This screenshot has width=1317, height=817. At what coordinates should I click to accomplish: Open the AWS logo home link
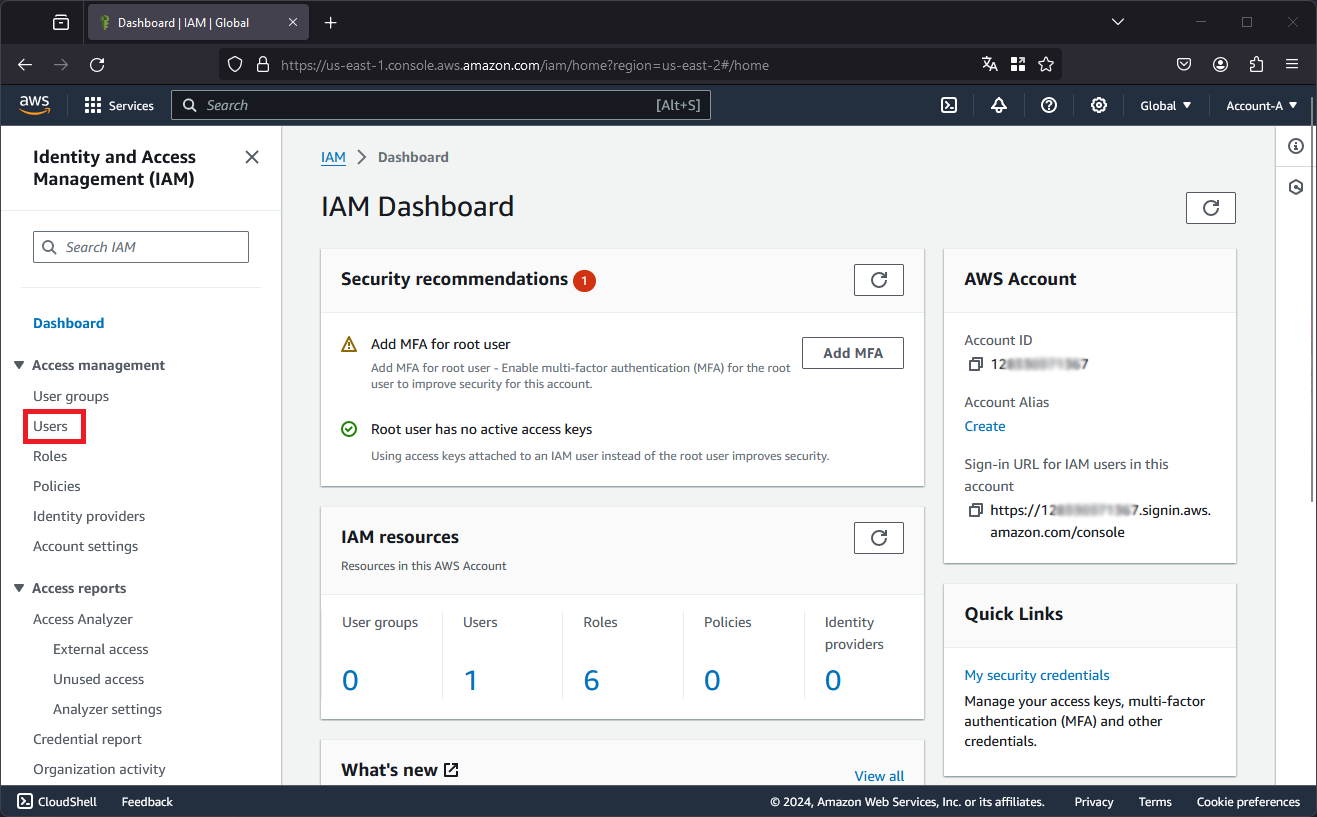tap(34, 105)
